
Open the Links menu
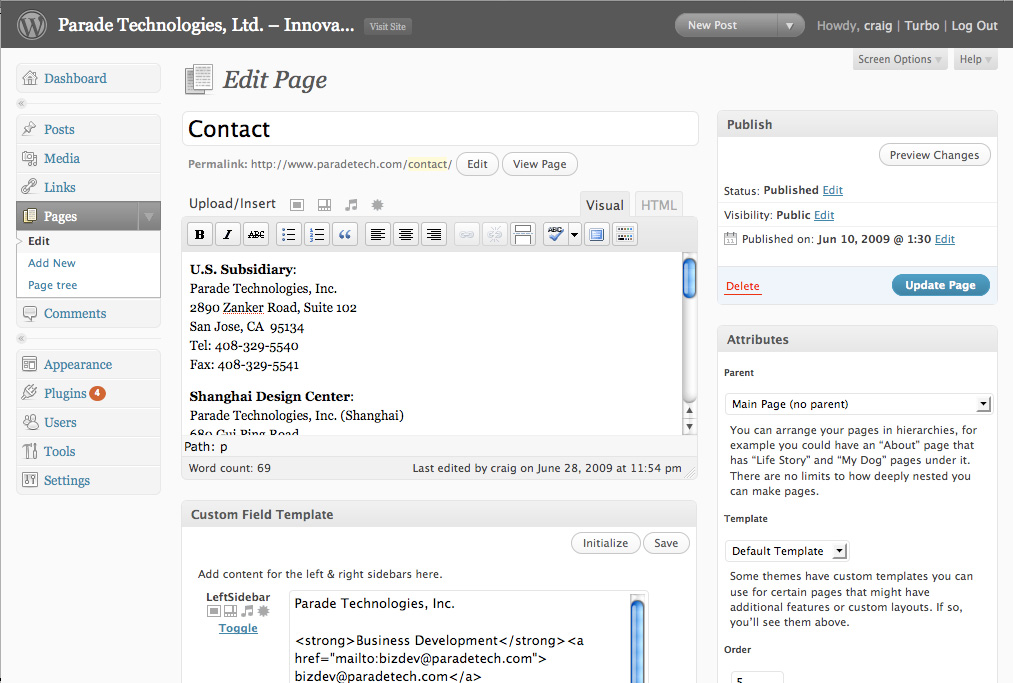[x=89, y=187]
